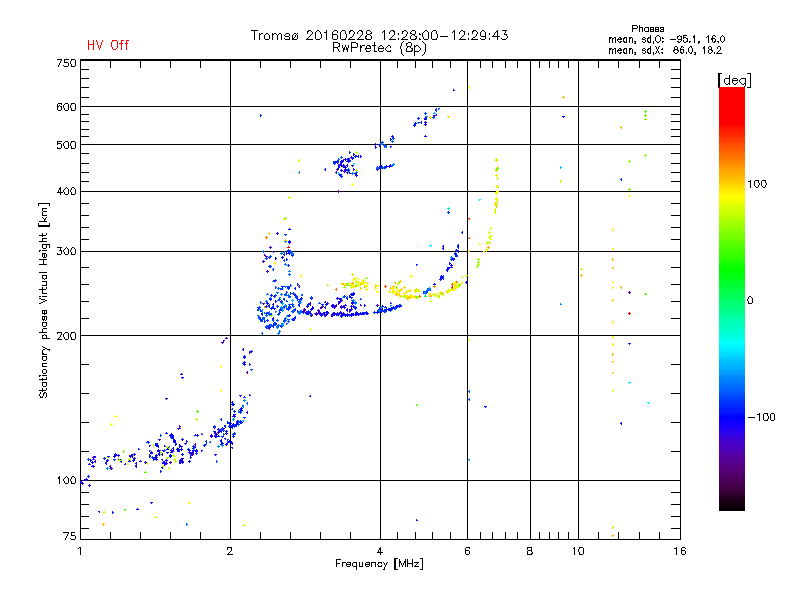800x600 pixels.
Task: Click the y-axis label '300'
Action: click(66, 251)
